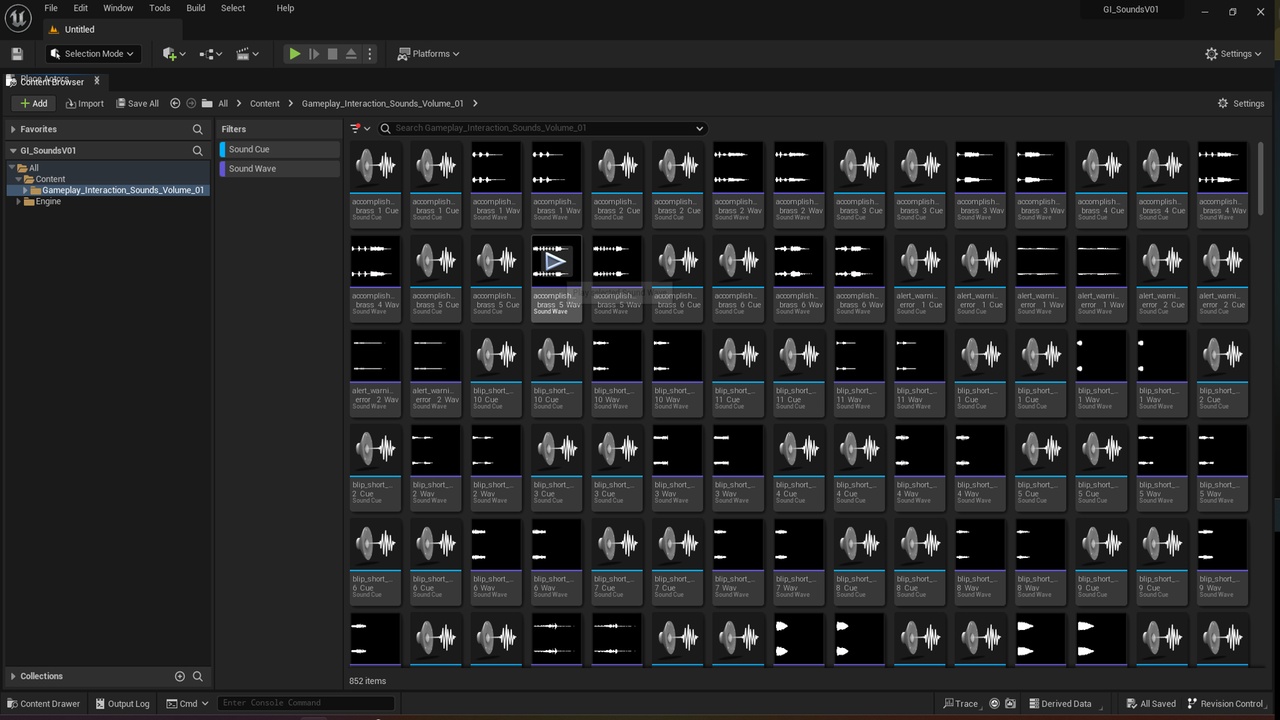Screen dimensions: 1280x720
Task: Expand the Favorites section
Action: [13, 129]
